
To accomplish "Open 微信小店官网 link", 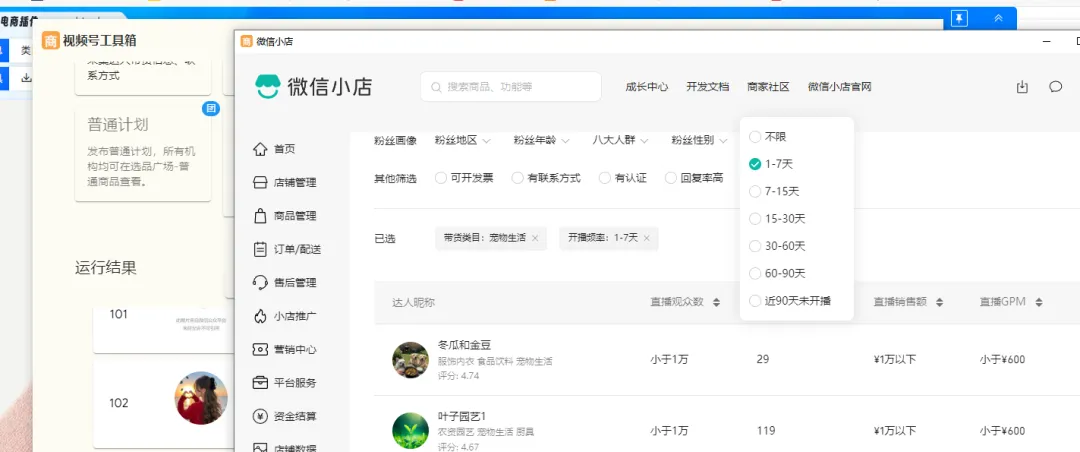I will (x=840, y=87).
